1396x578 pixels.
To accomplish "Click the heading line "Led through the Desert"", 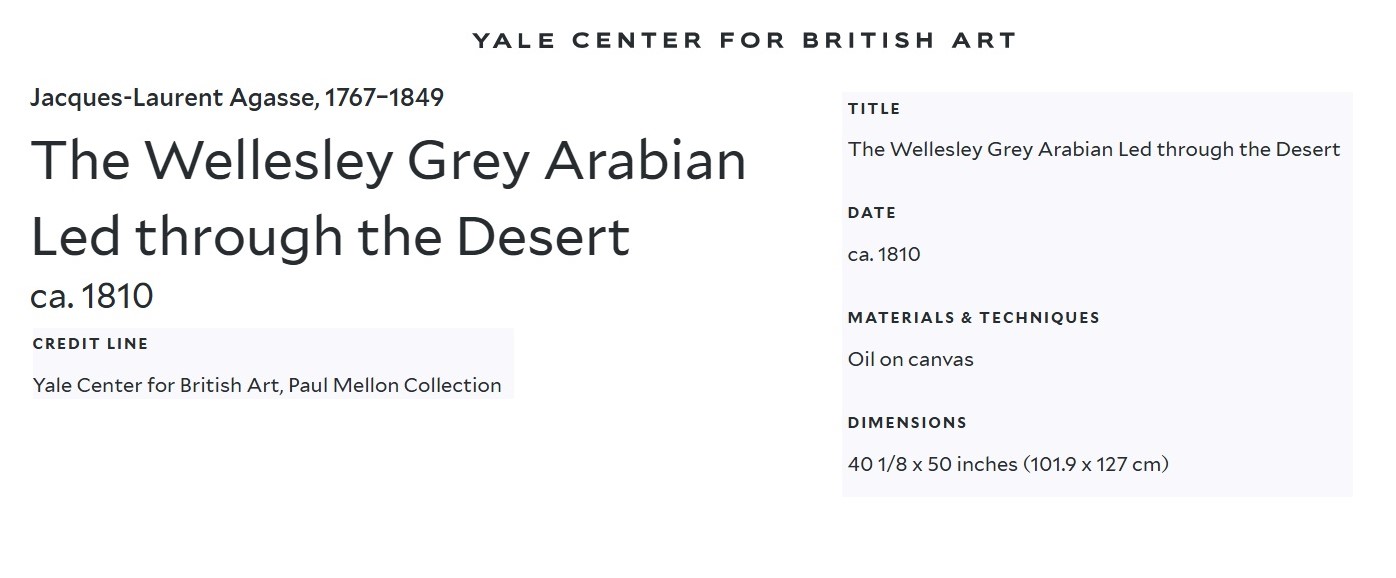I will [330, 236].
